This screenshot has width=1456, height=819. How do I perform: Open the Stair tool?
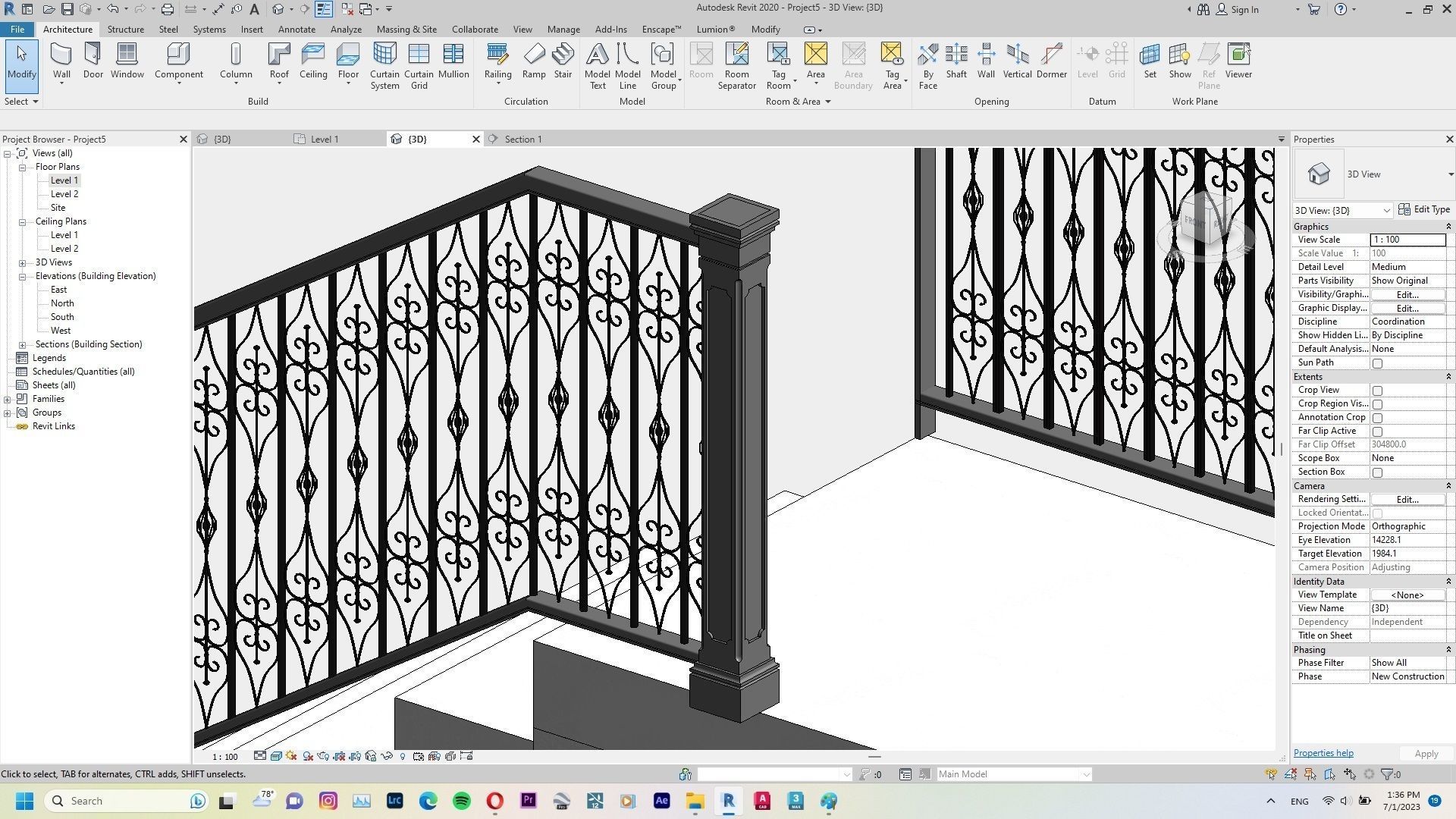click(563, 61)
